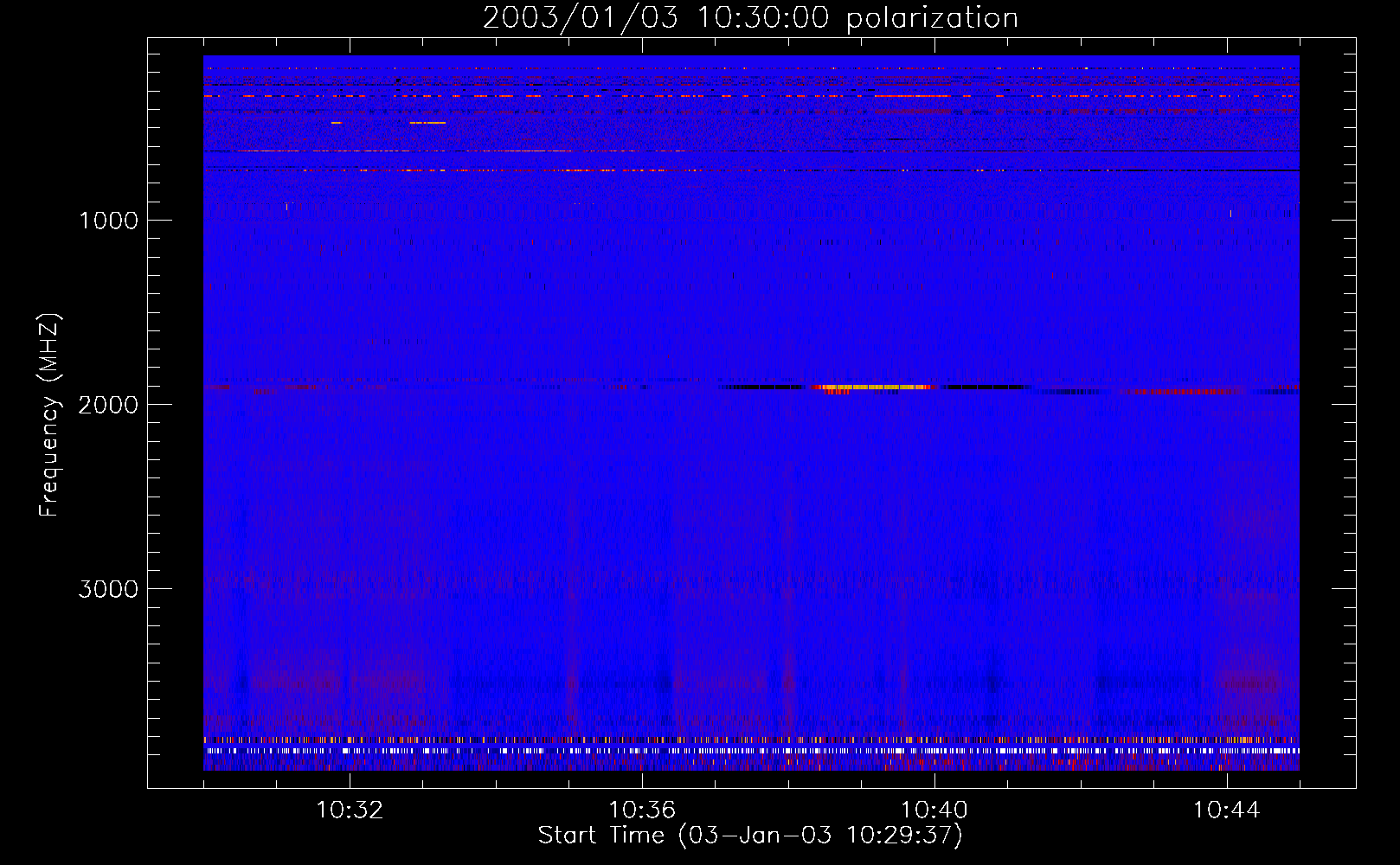Viewport: 1400px width, 865px height.
Task: Select the 'Frequency (MHZ)' axis label
Action: pyautogui.click(x=48, y=415)
